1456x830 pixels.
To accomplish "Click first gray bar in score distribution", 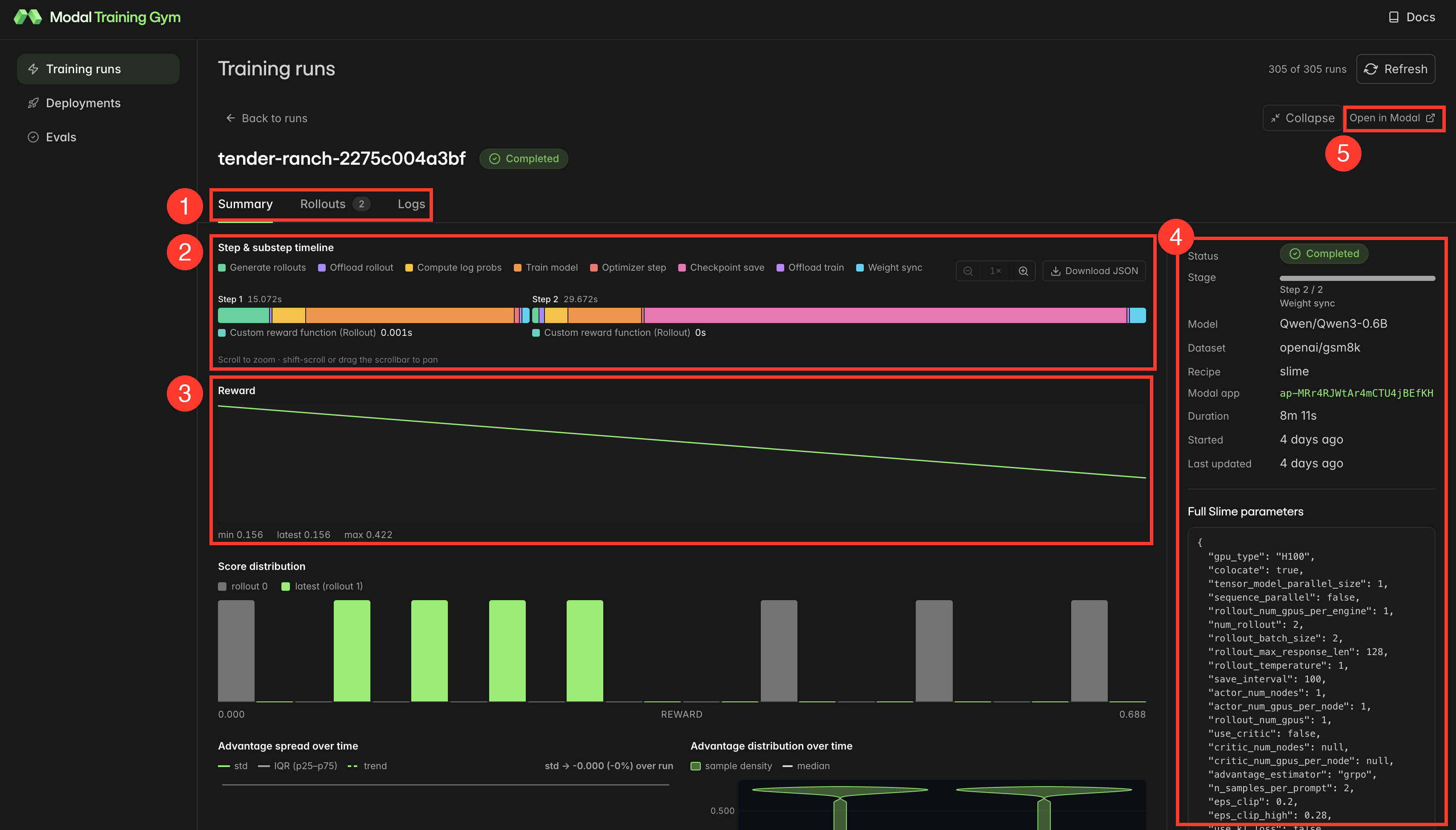I will click(x=236, y=651).
